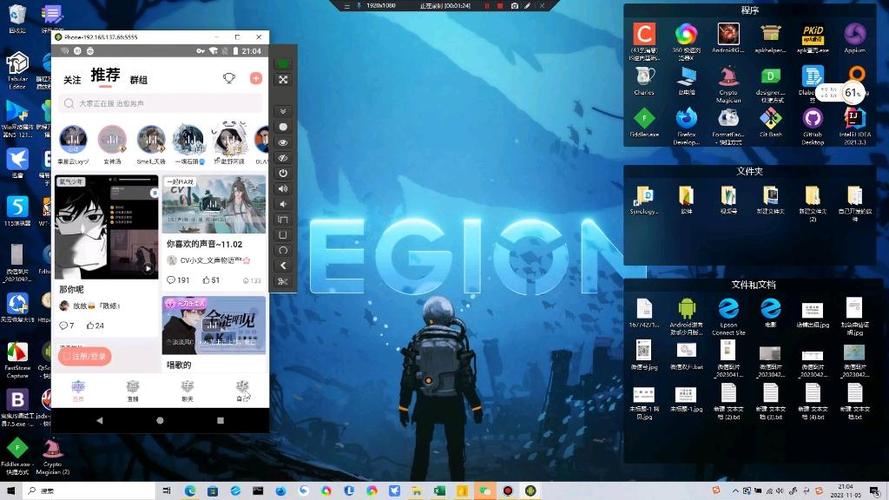Open the first live avatar in the row

[73, 140]
